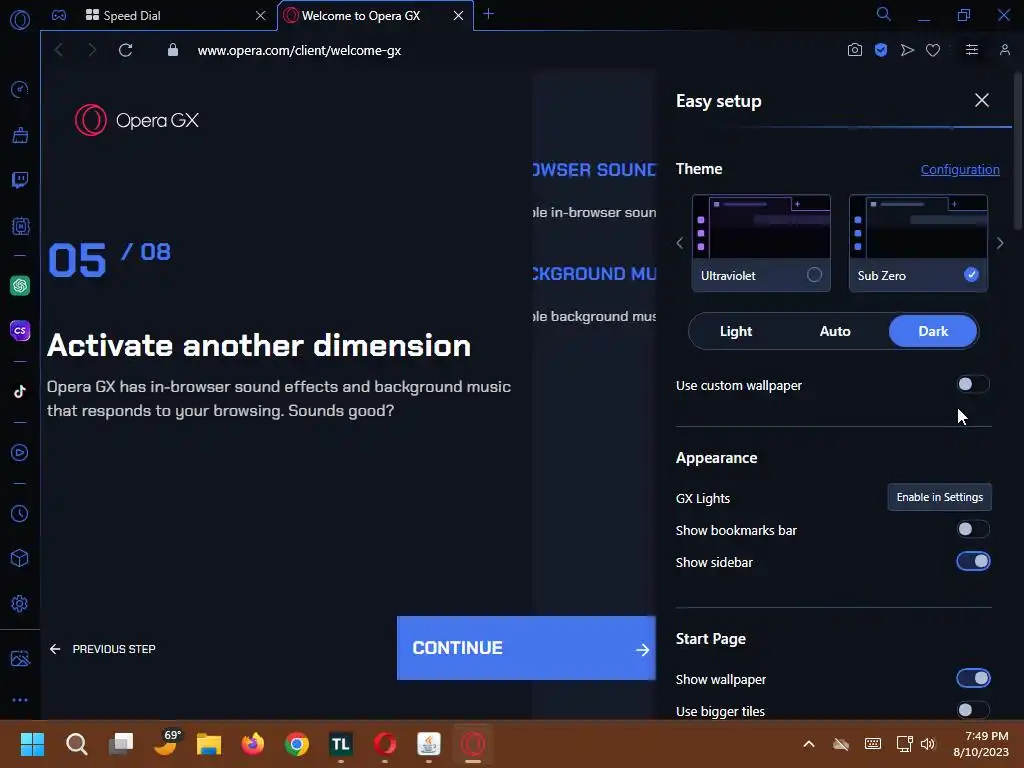Disable Show sidebar switch

(x=973, y=561)
